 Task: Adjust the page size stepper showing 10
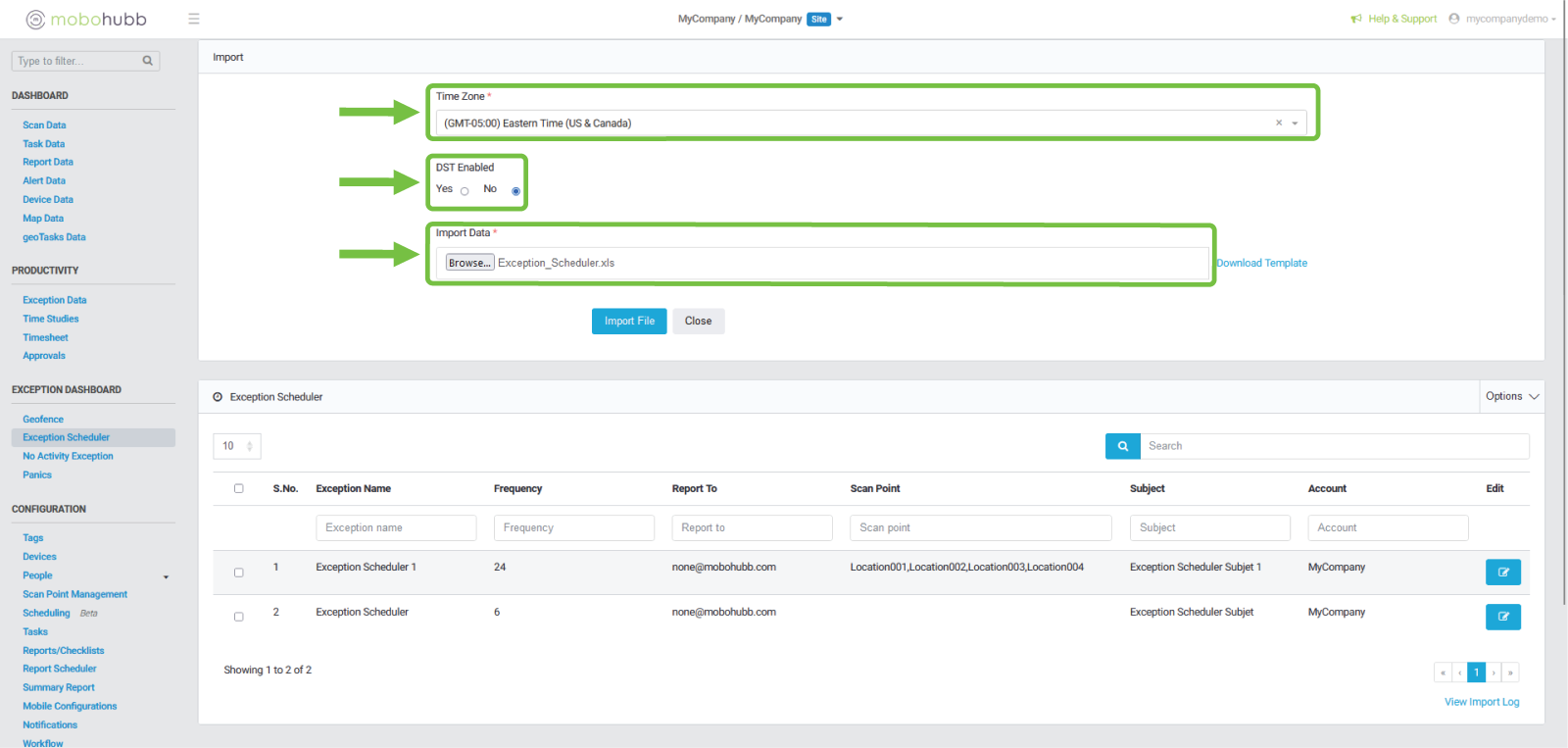pyautogui.click(x=249, y=446)
